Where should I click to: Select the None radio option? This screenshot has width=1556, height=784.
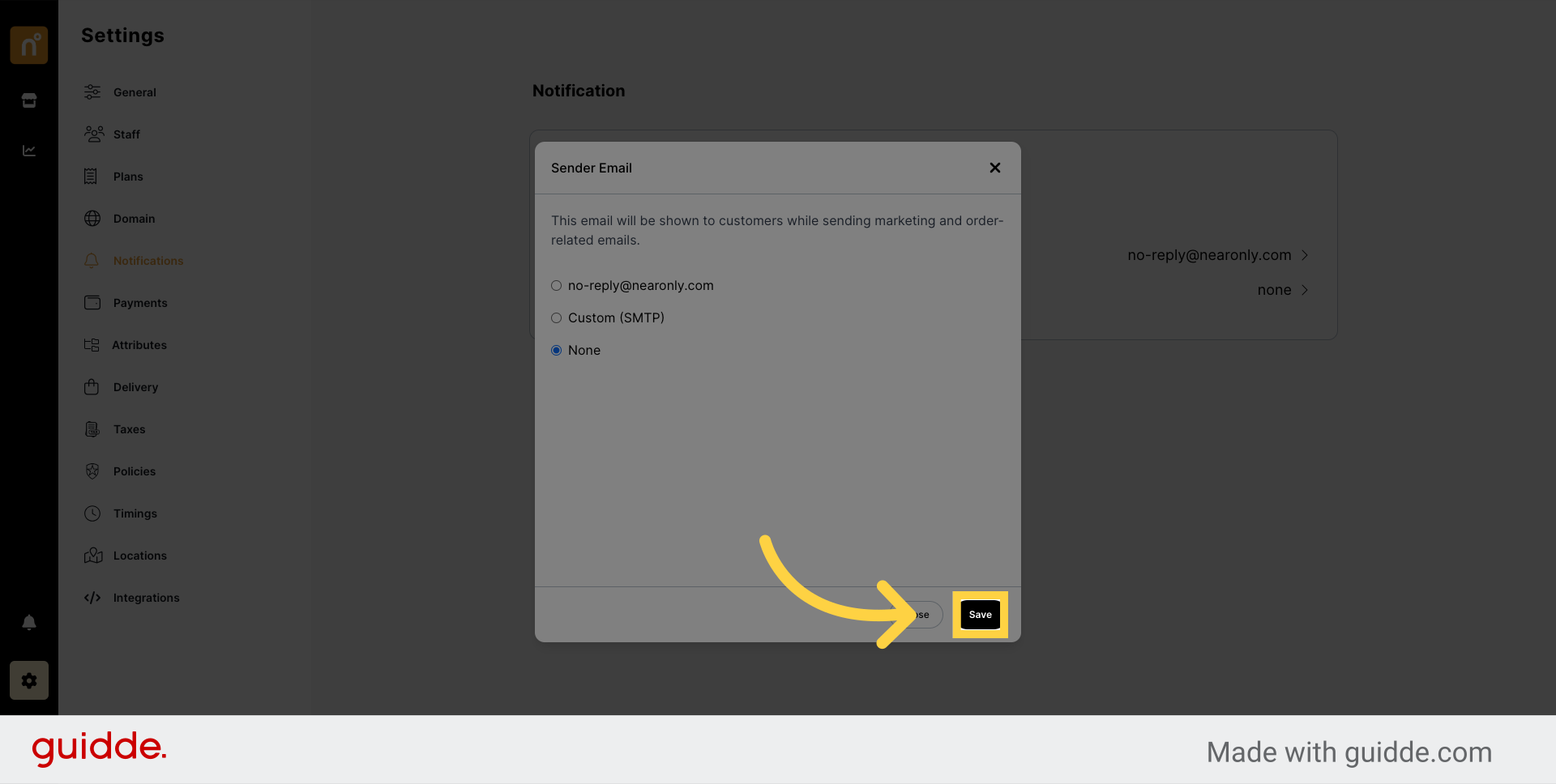(x=556, y=351)
